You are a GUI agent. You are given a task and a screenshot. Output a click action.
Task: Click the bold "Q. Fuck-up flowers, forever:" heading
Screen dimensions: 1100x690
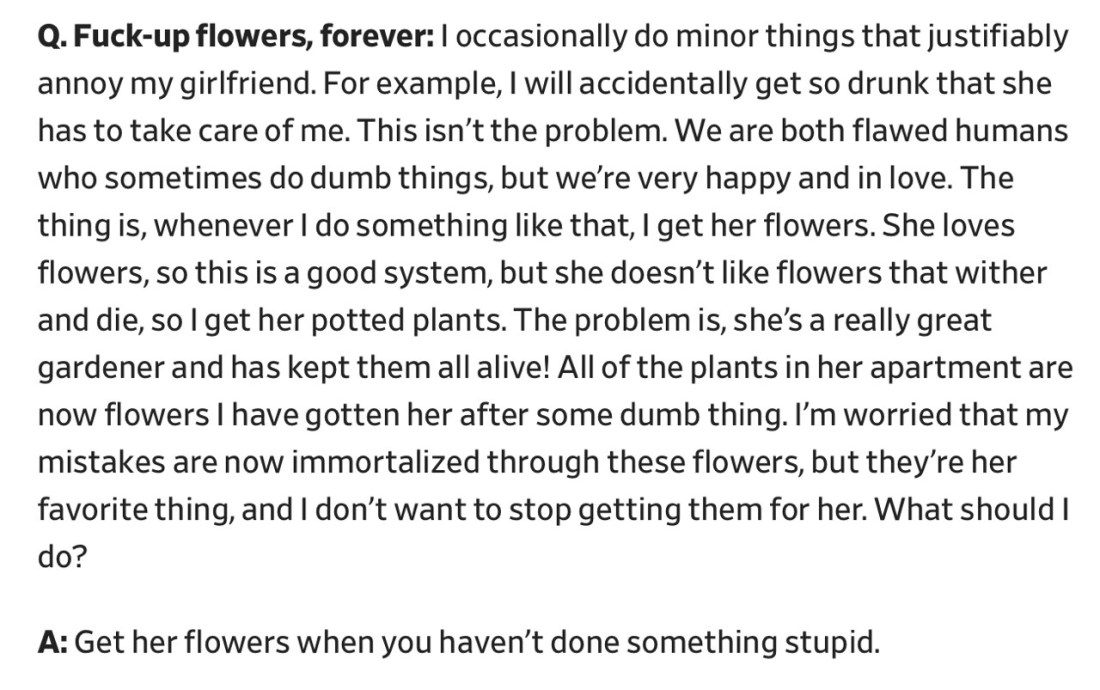pos(236,37)
